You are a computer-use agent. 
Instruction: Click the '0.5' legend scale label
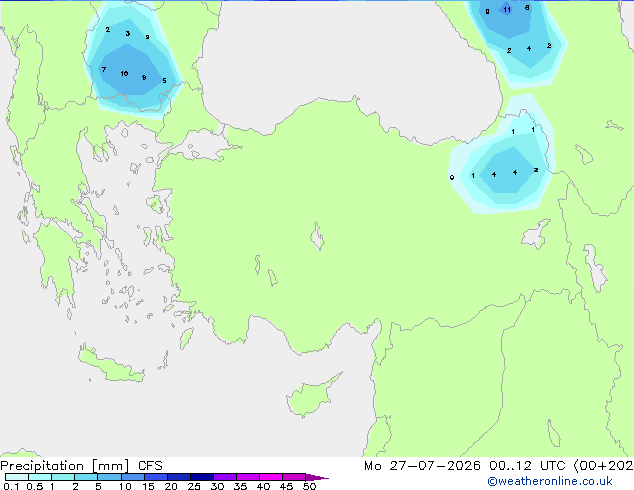35,486
